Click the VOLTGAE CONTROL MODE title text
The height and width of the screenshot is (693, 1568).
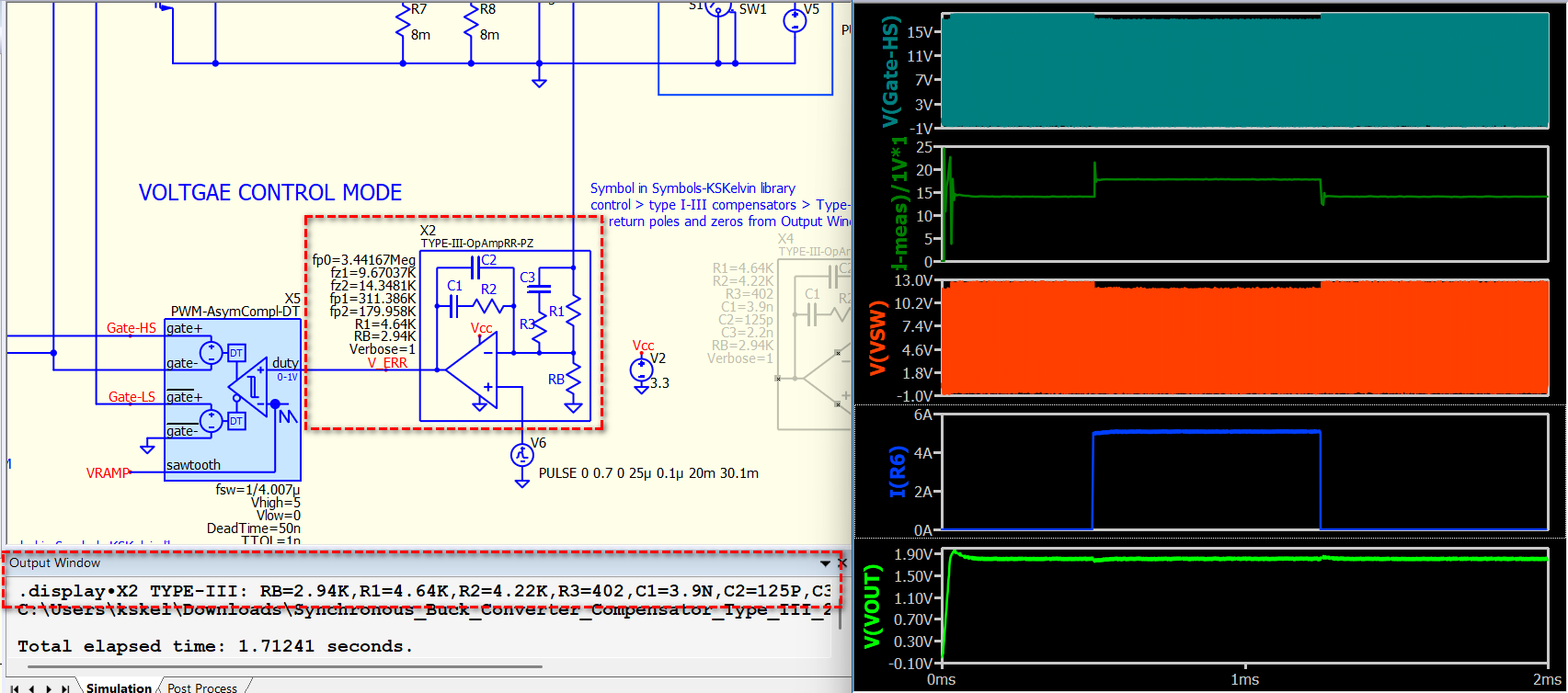coord(270,192)
